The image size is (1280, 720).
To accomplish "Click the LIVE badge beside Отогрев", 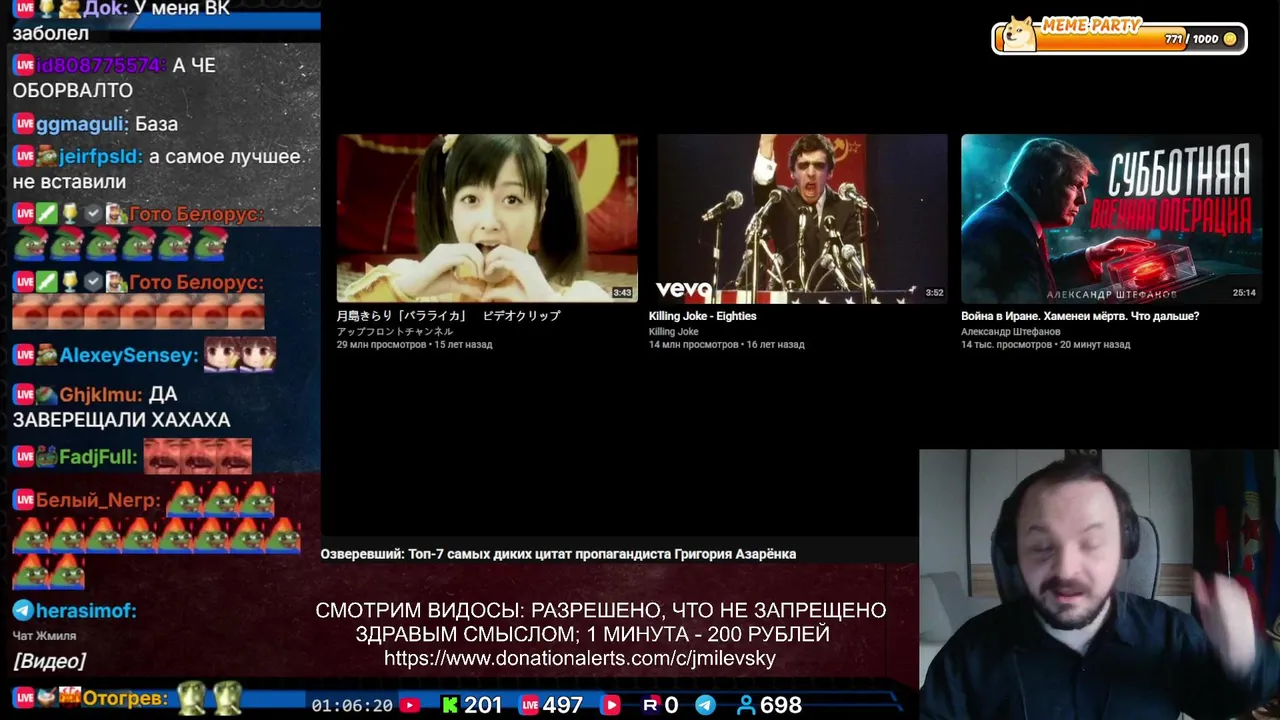I will pyautogui.click(x=23, y=698).
